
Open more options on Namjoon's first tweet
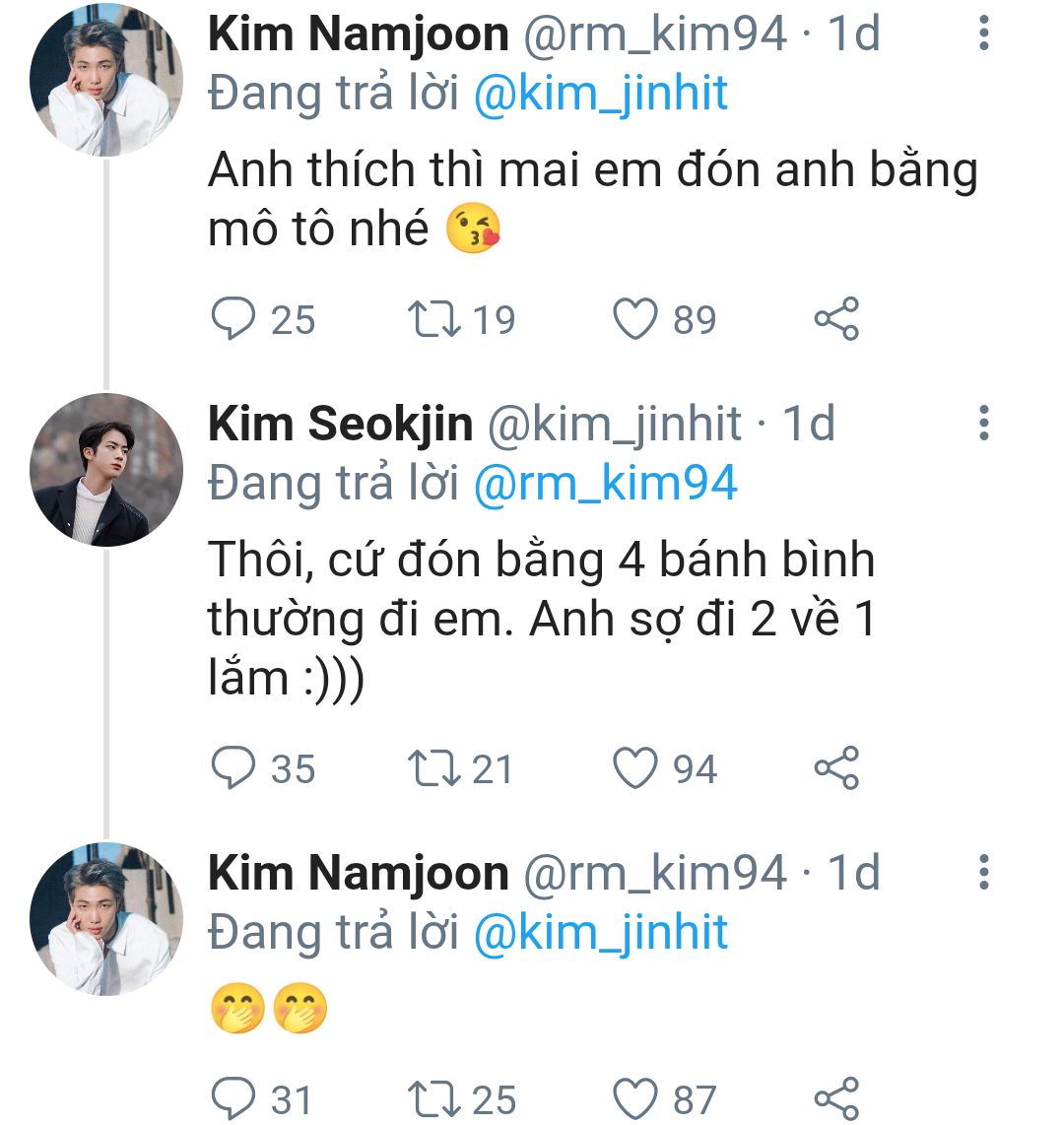tap(983, 33)
